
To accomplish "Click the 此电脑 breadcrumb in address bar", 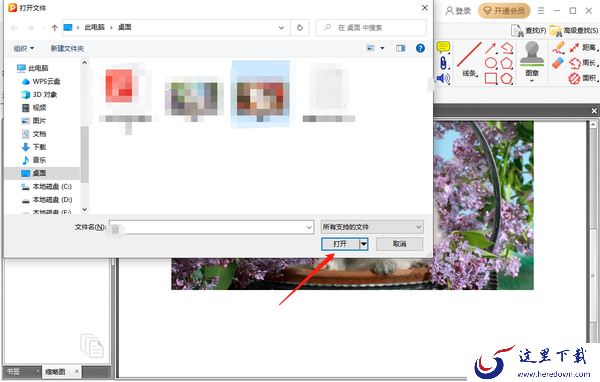I will (94, 27).
